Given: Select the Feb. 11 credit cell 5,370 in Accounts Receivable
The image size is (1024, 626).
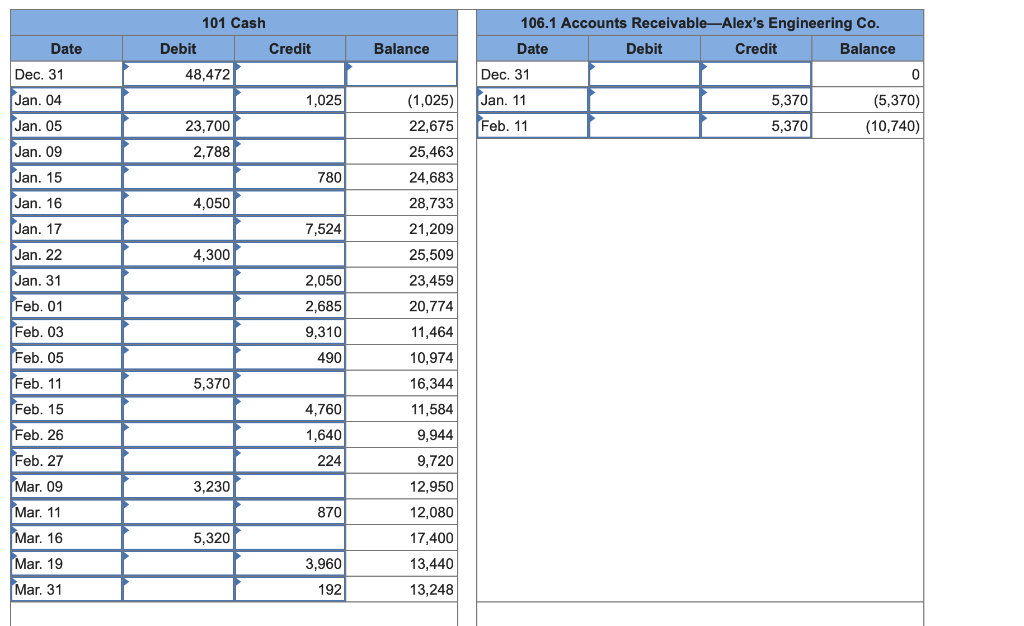Looking at the screenshot, I should coord(756,126).
